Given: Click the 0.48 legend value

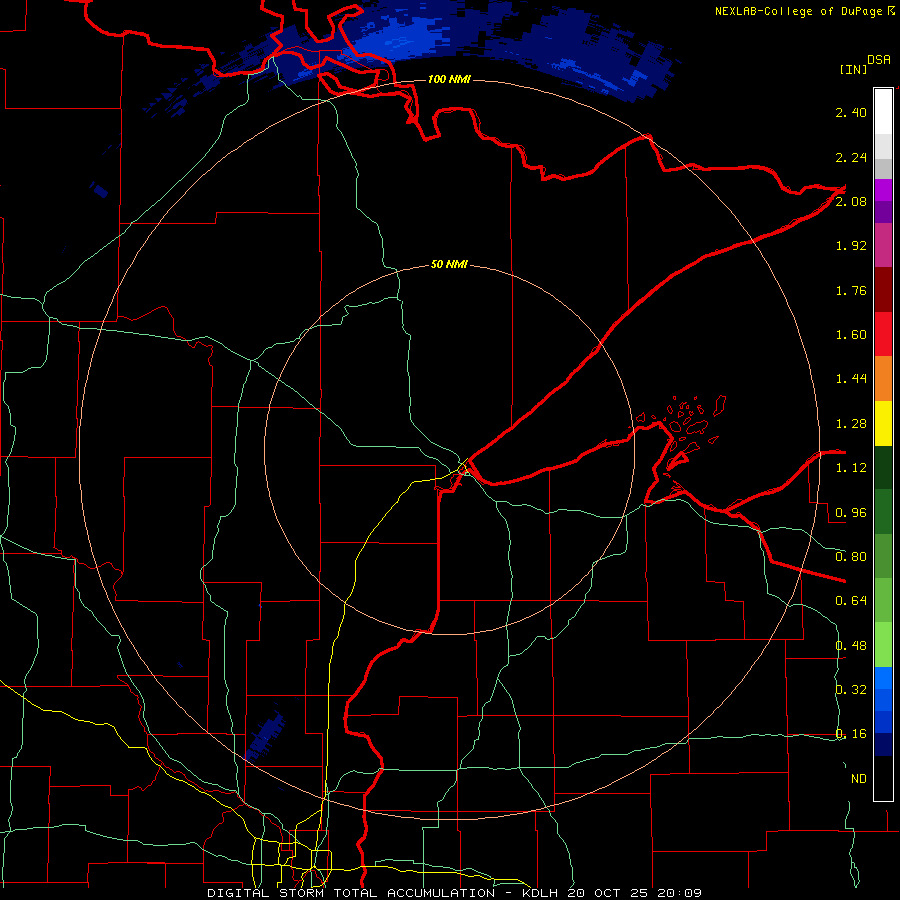Looking at the screenshot, I should [851, 646].
